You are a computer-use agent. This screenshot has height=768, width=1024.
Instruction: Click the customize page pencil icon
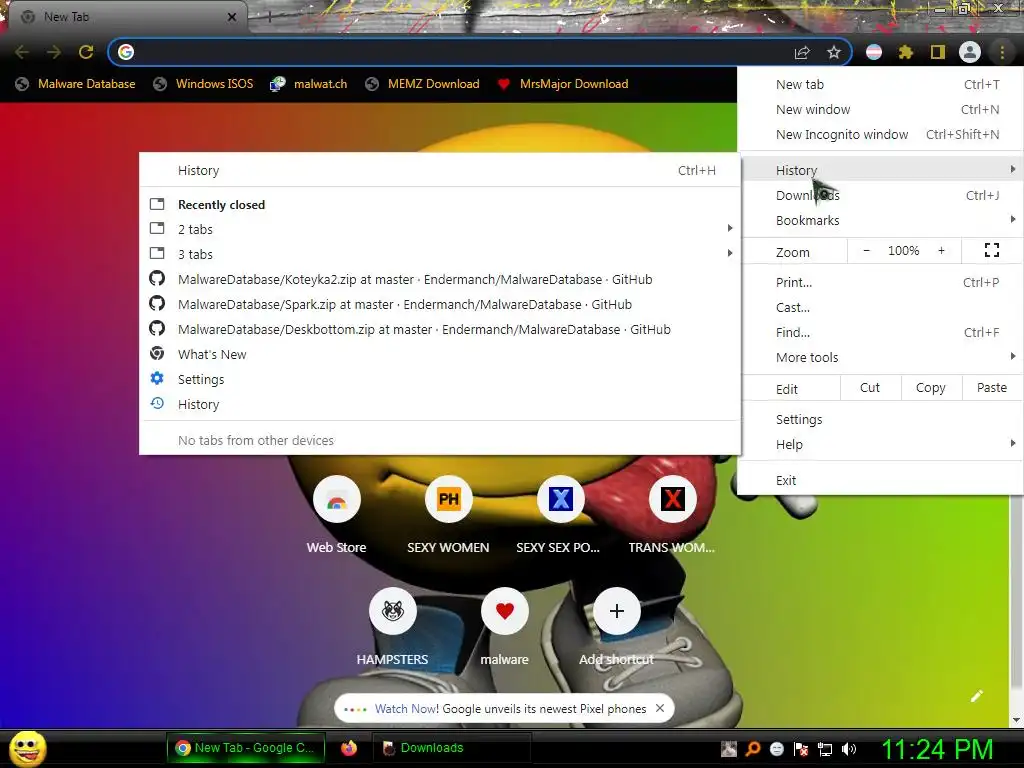[977, 696]
